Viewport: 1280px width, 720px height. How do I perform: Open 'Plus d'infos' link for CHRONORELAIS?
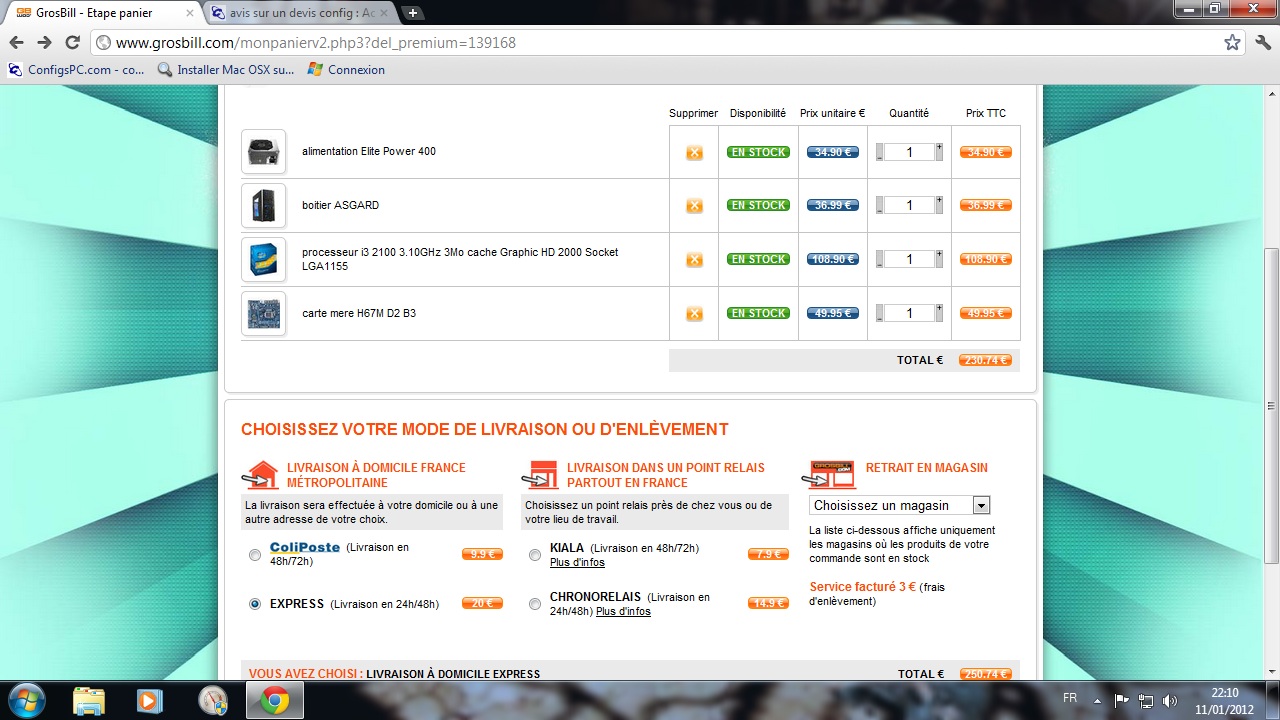point(623,612)
